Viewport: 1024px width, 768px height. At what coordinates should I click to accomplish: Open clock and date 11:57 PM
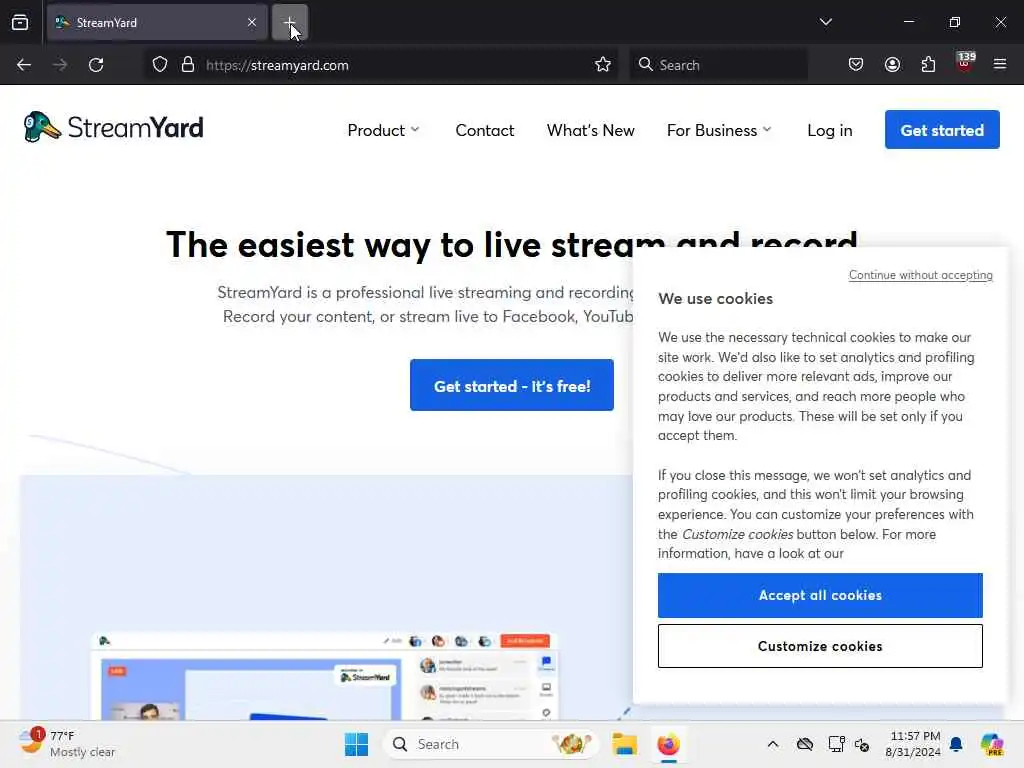914,744
